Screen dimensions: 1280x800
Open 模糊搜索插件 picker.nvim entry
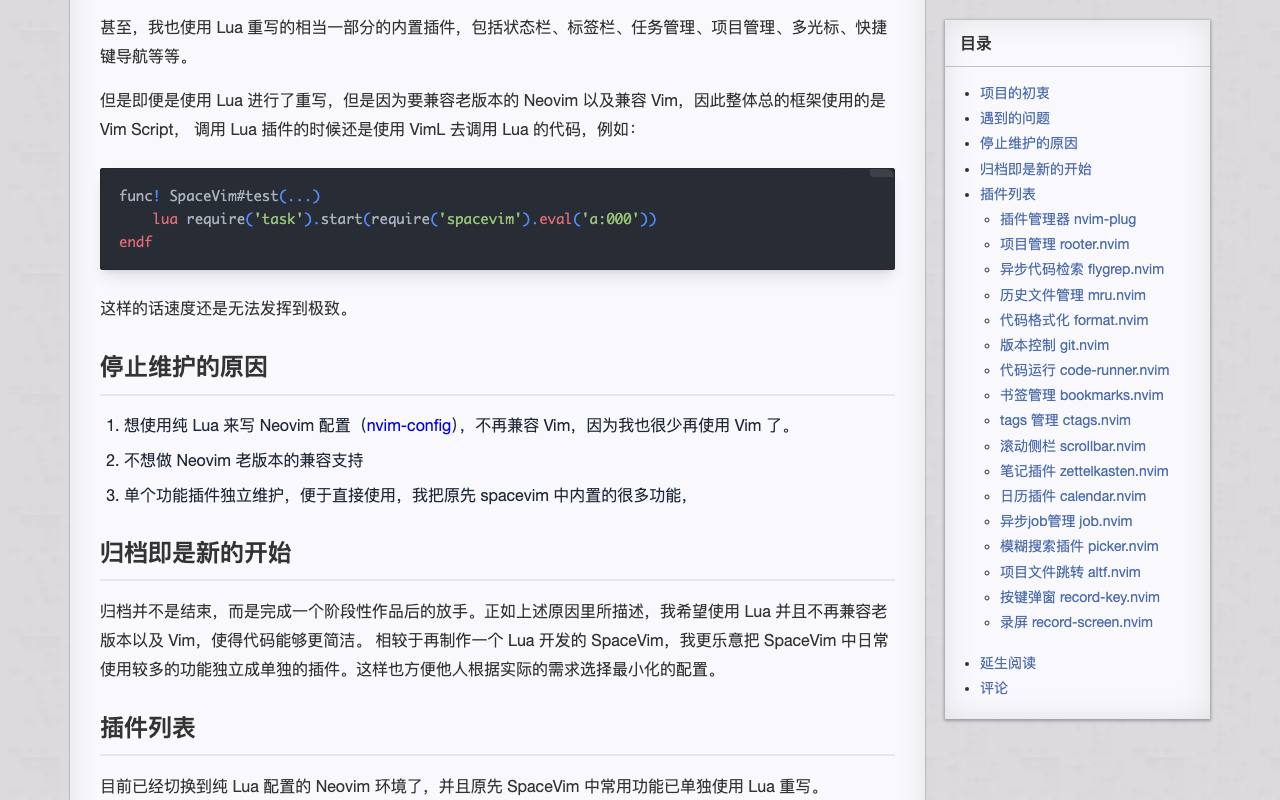(x=1080, y=546)
